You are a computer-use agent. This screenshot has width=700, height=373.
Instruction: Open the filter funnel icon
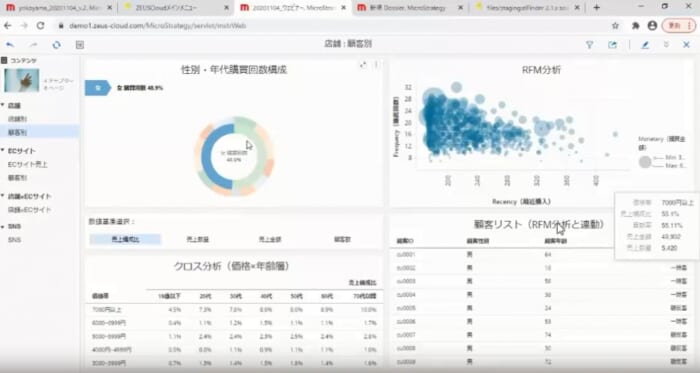pyautogui.click(x=589, y=45)
